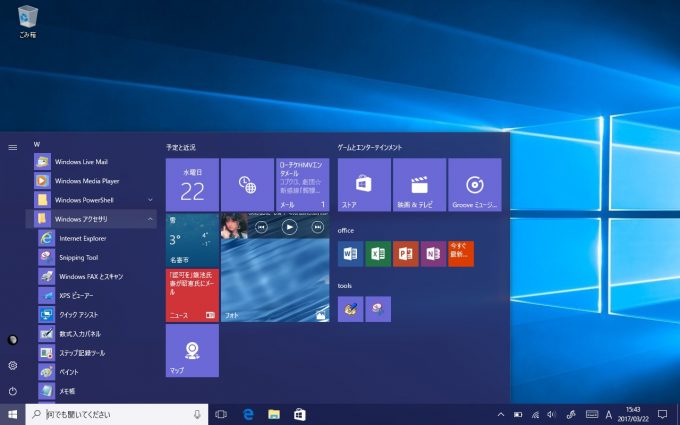Play music in the media tile
The image size is (680, 425).
[289, 227]
